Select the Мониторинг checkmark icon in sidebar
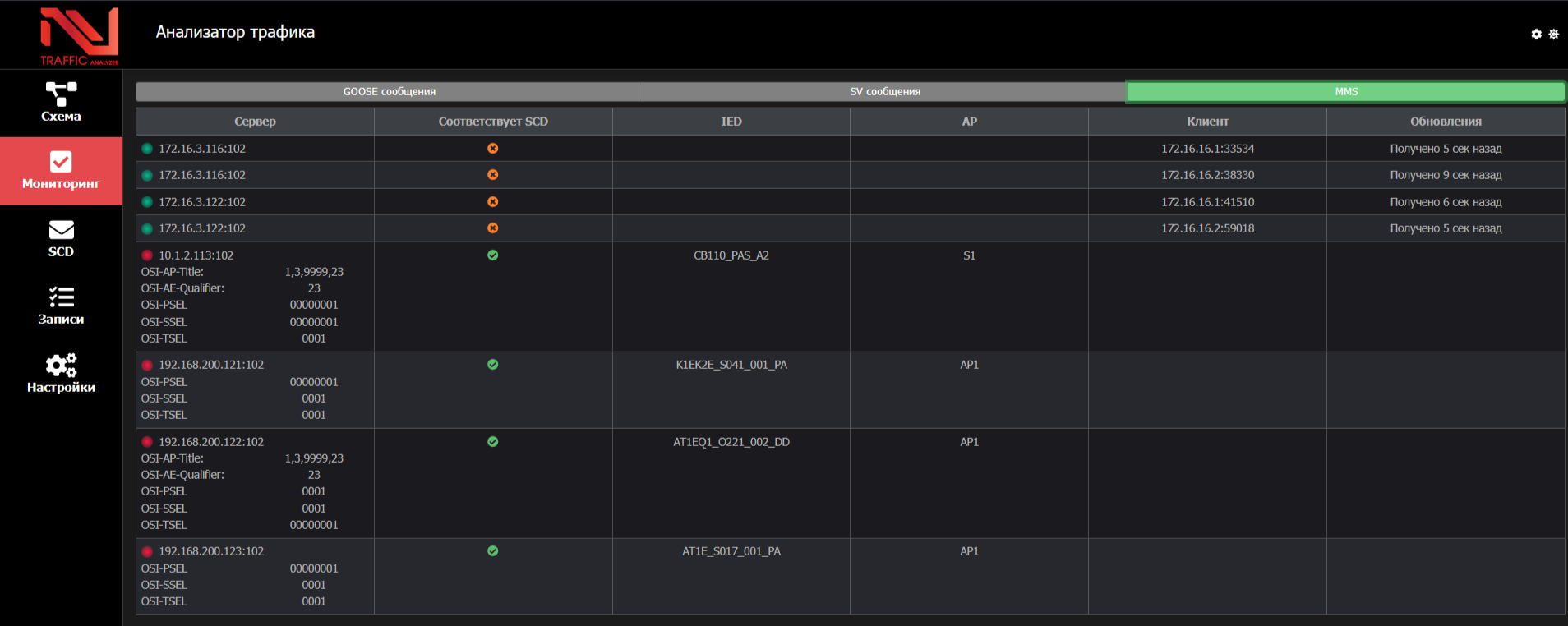This screenshot has width=1568, height=626. pyautogui.click(x=61, y=162)
